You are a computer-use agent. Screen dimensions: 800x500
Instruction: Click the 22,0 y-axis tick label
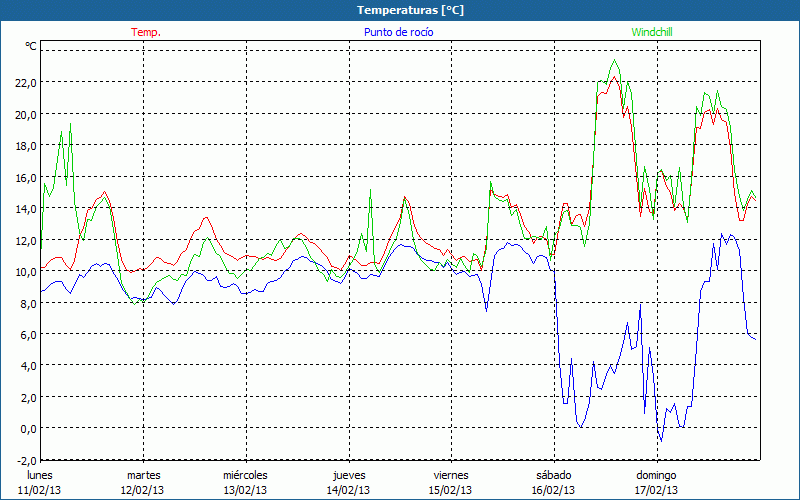25,82
